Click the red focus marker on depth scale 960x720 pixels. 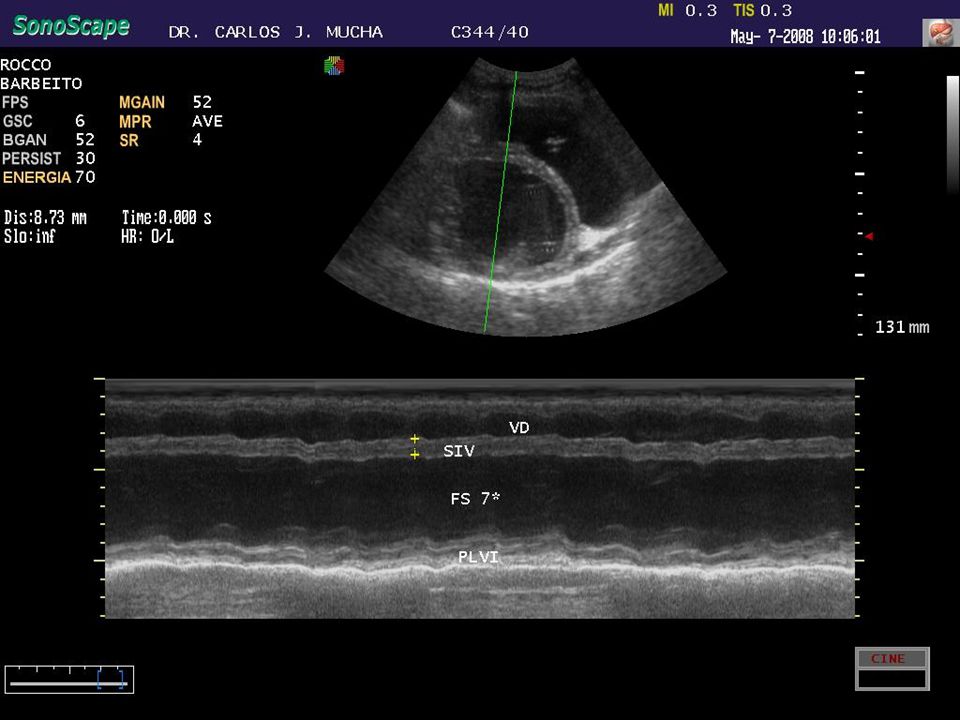[868, 236]
